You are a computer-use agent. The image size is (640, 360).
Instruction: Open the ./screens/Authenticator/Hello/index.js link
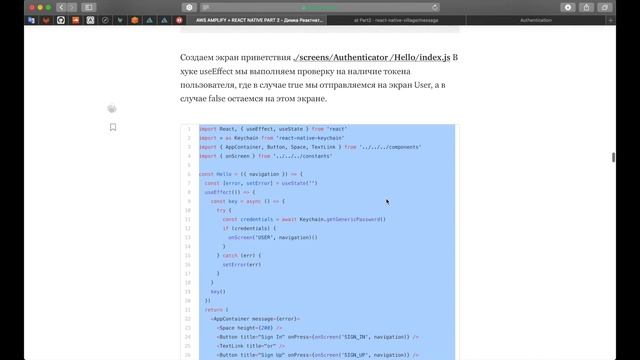coord(371,58)
